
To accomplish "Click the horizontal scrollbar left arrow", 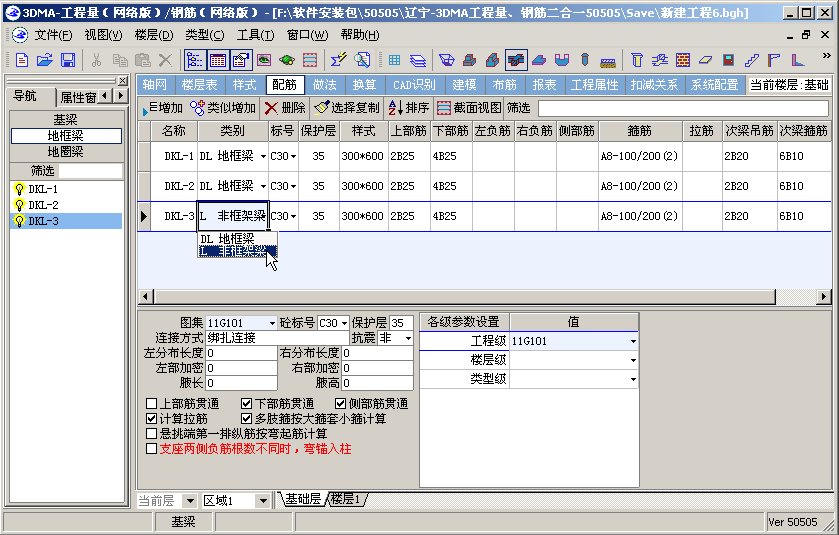I will pyautogui.click(x=145, y=296).
